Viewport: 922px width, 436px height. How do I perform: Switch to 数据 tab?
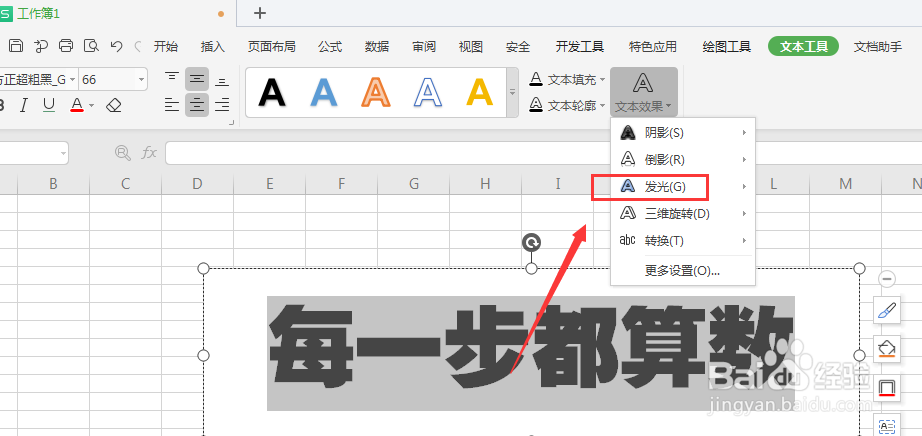[x=377, y=46]
